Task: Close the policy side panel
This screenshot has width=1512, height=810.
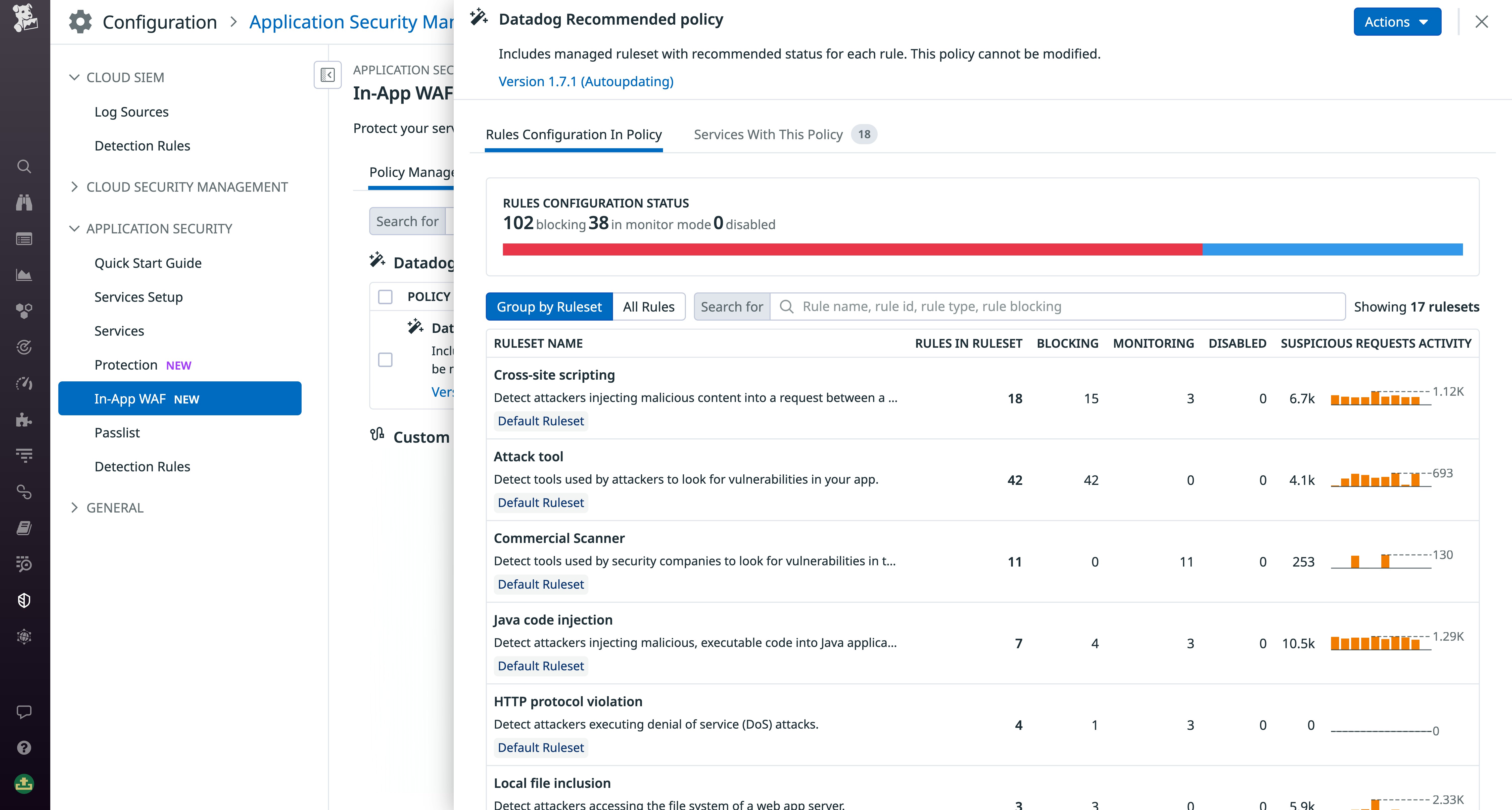Action: [x=1482, y=22]
